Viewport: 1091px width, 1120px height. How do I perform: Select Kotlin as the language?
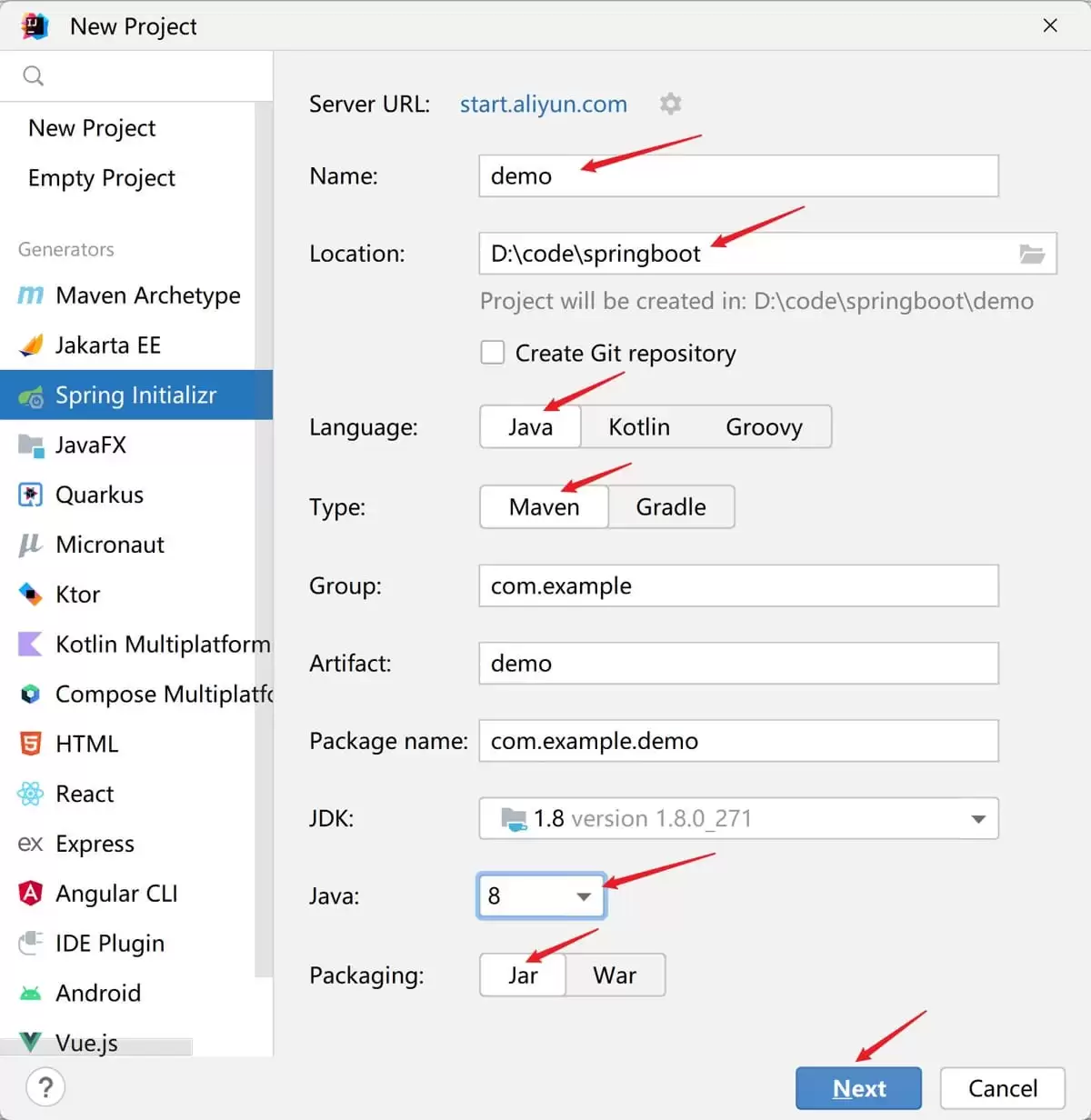point(639,427)
